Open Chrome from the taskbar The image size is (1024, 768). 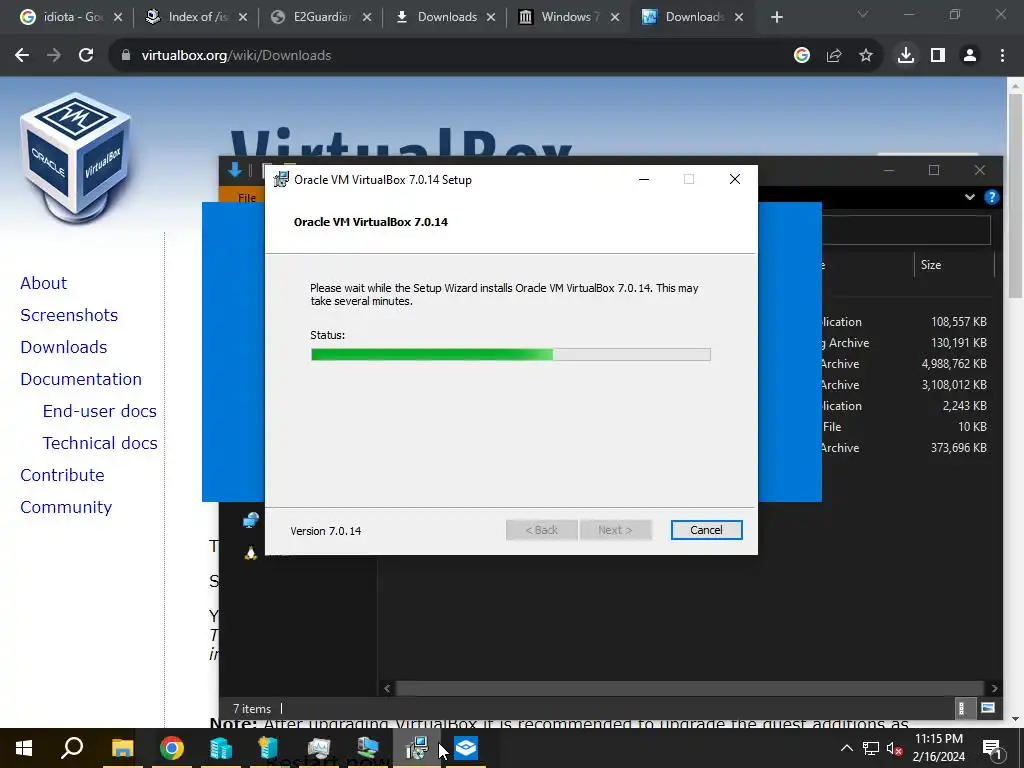click(172, 748)
